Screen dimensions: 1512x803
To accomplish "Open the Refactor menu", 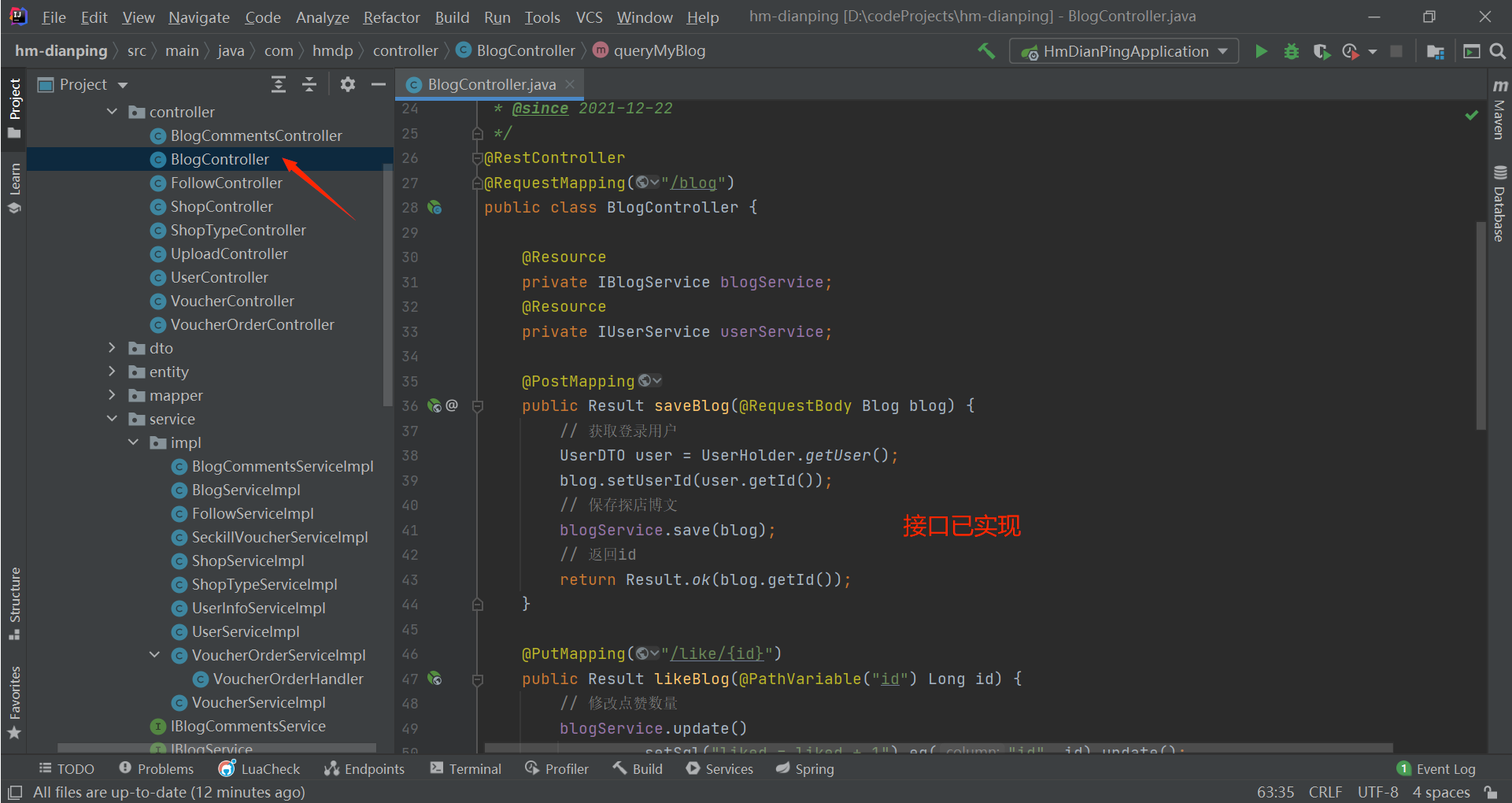I will [391, 17].
